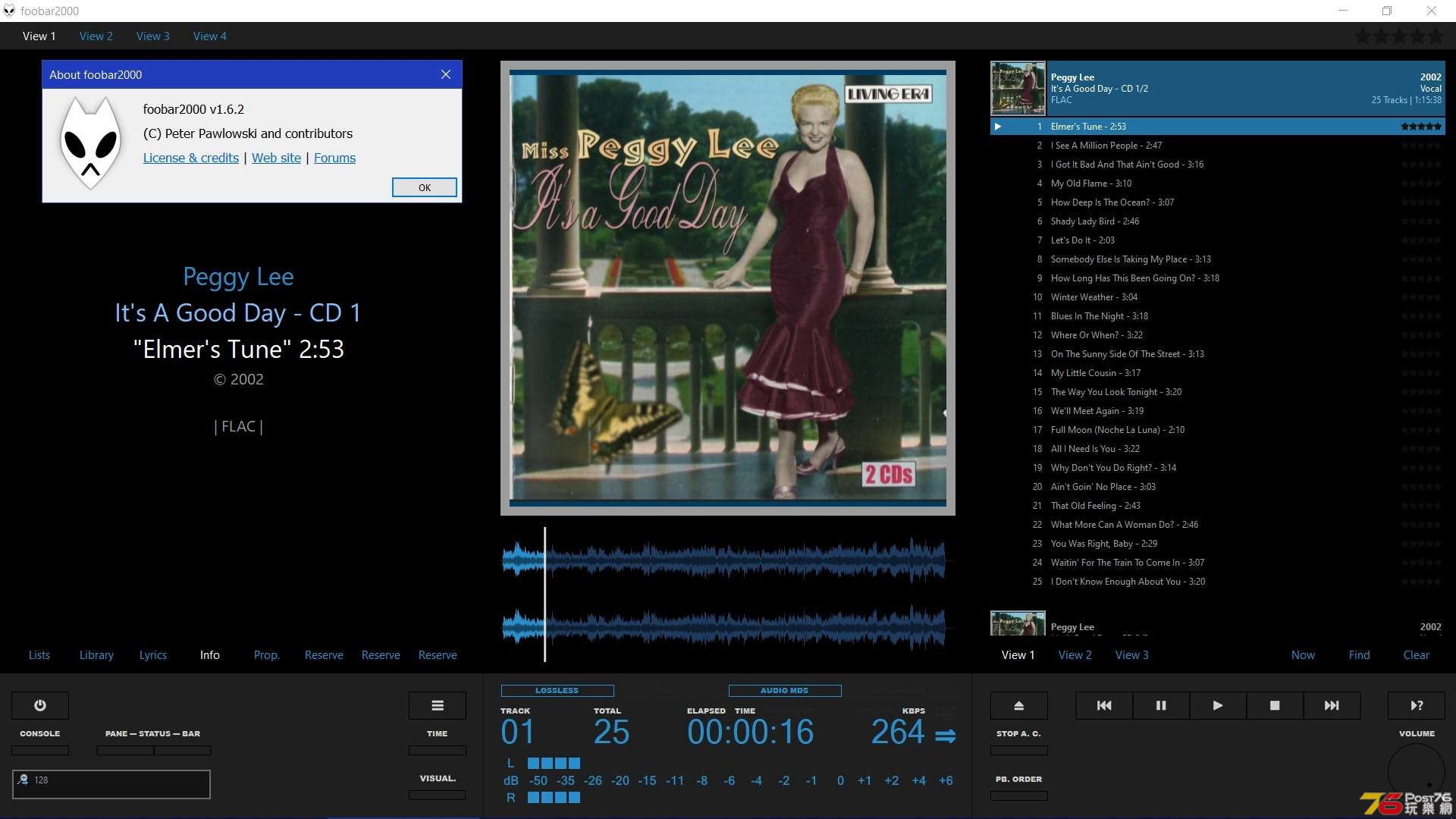The width and height of the screenshot is (1456, 819).
Task: Click the search magnifier icon in search box
Action: (24, 780)
